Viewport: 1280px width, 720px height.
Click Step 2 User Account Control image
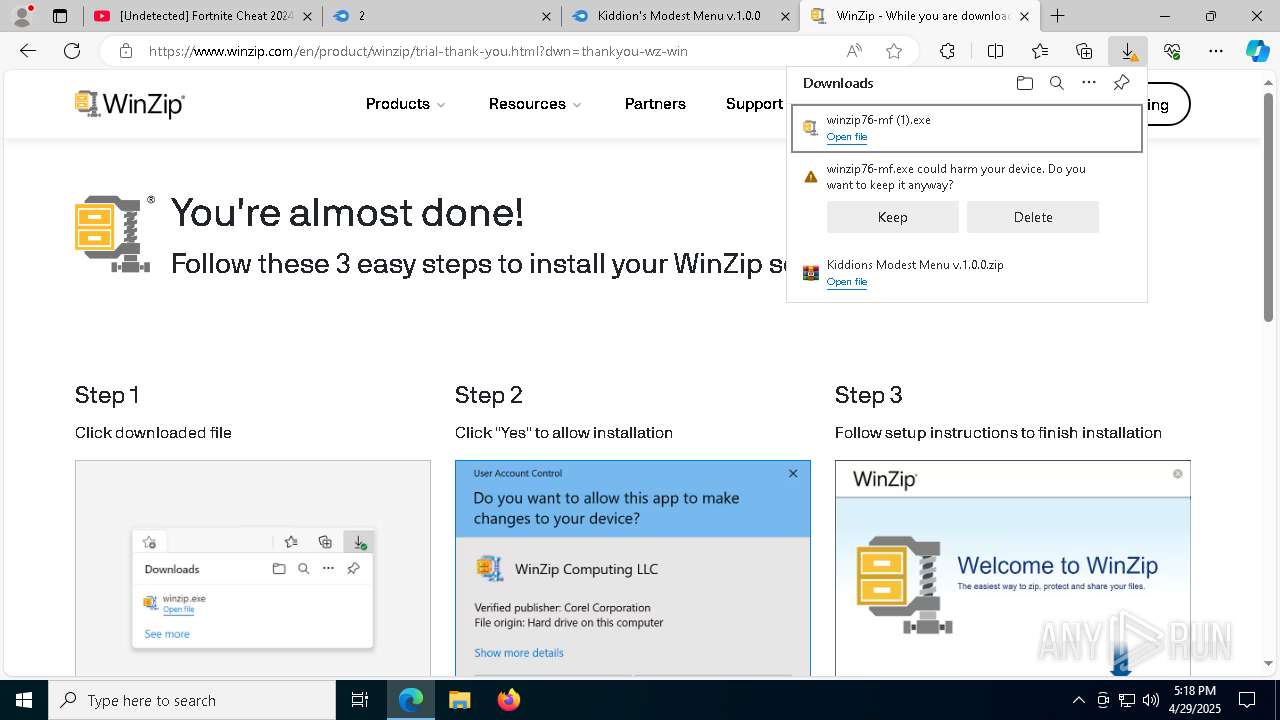coord(633,567)
